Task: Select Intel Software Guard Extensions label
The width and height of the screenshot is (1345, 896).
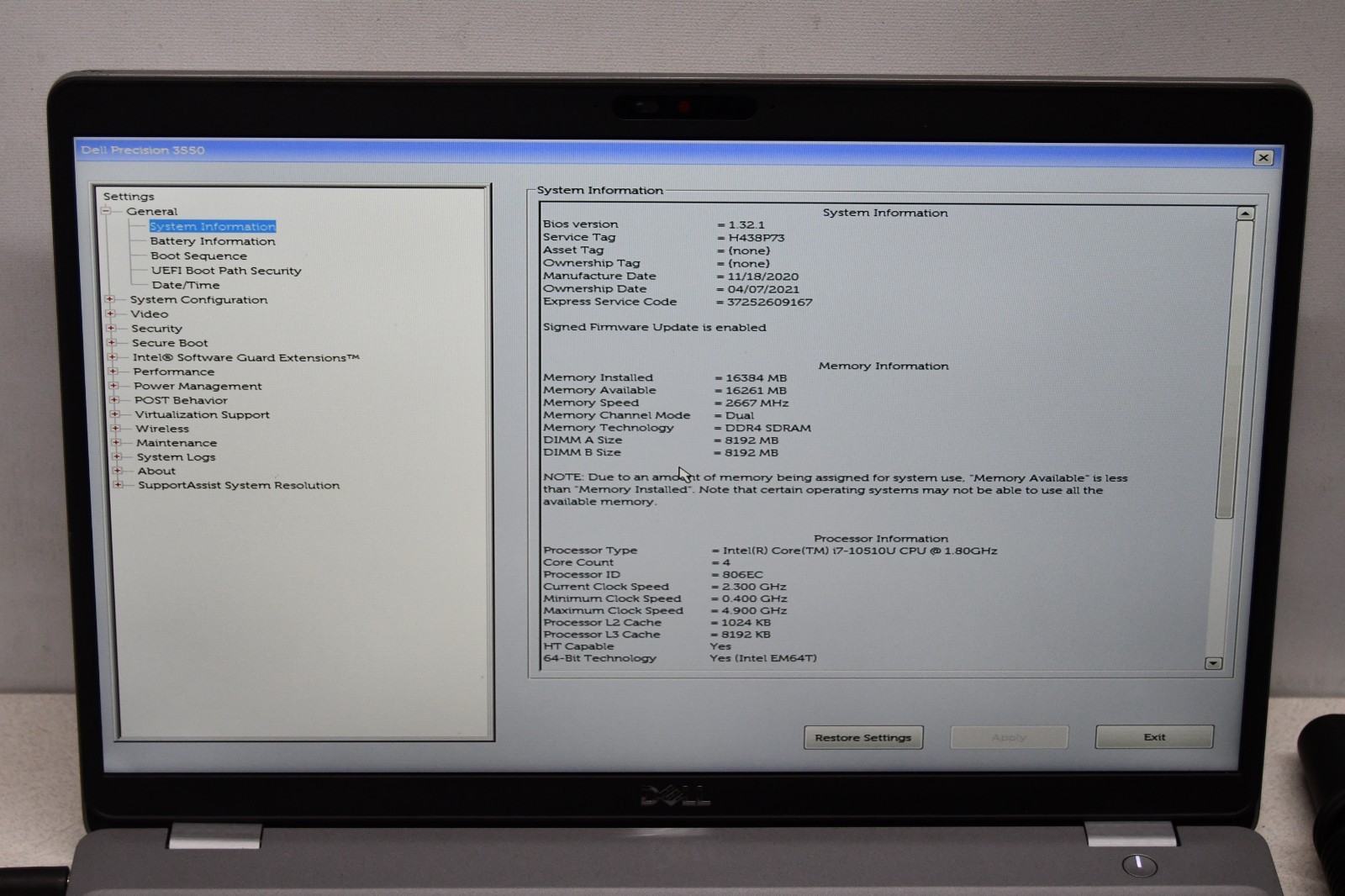Action: [246, 357]
